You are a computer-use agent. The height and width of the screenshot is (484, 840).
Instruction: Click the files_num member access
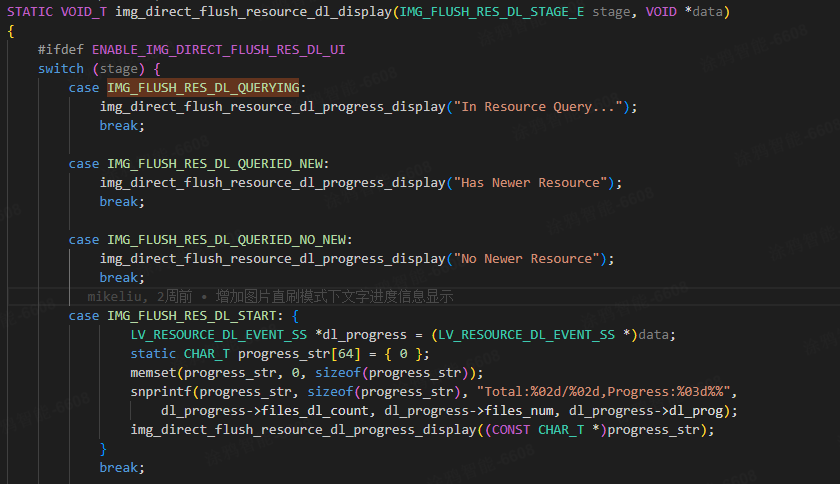click(523, 411)
